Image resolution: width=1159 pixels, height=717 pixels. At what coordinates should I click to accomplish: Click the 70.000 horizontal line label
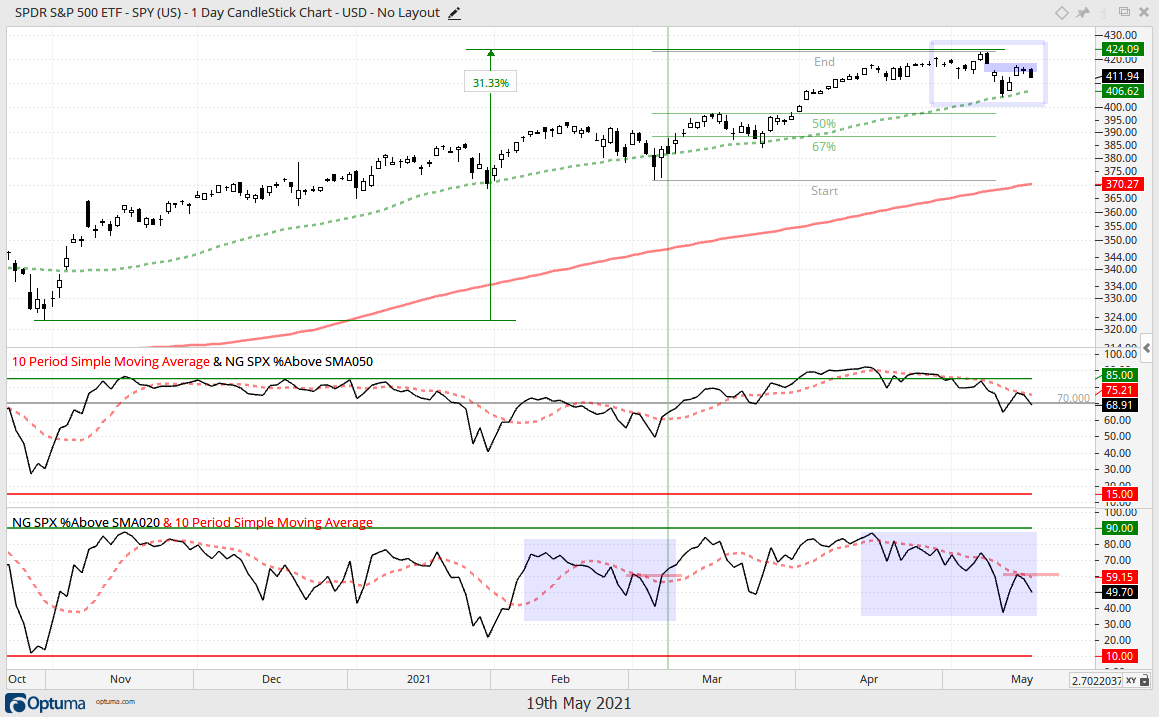(1073, 398)
